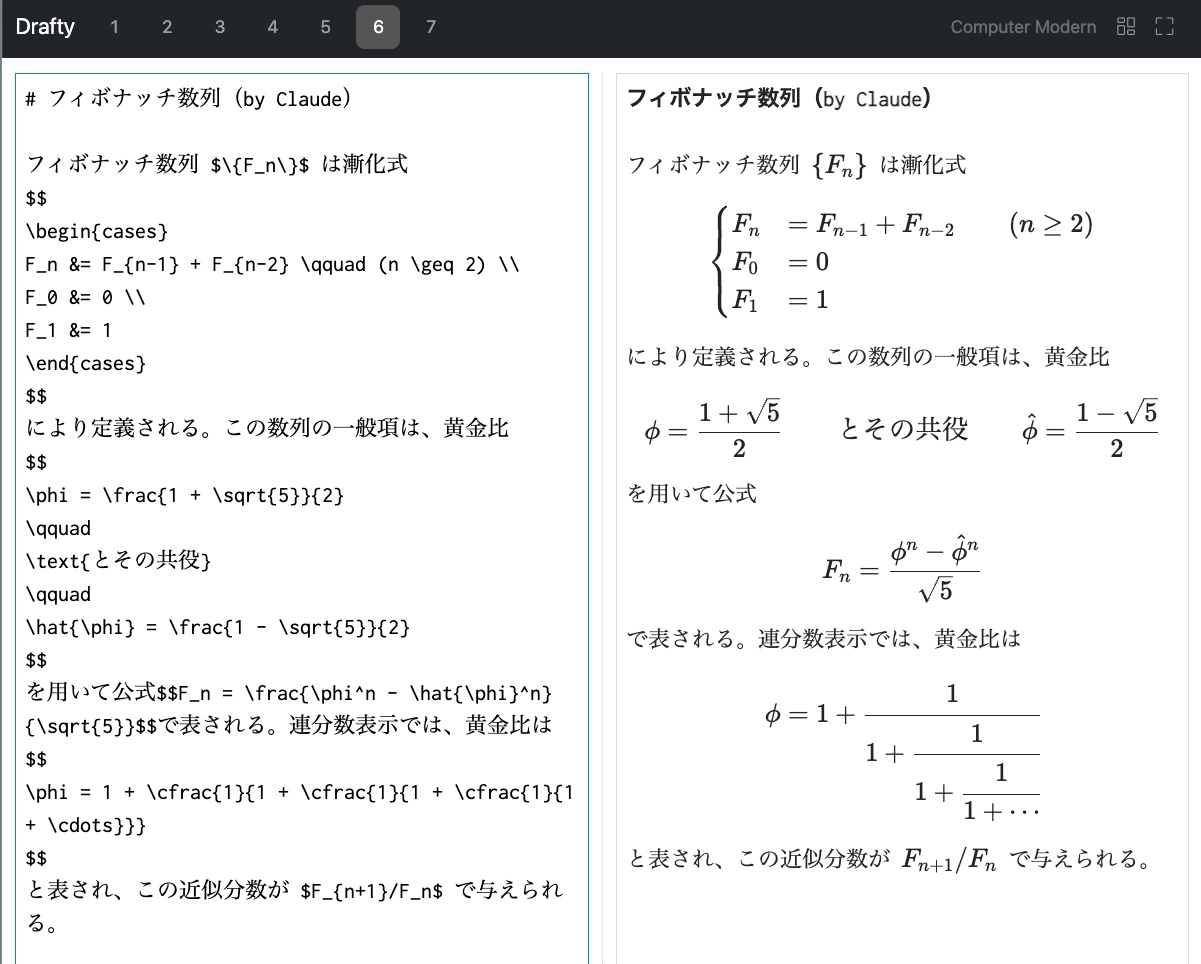1201x964 pixels.
Task: Open the Computer Modern font selector
Action: [1023, 27]
